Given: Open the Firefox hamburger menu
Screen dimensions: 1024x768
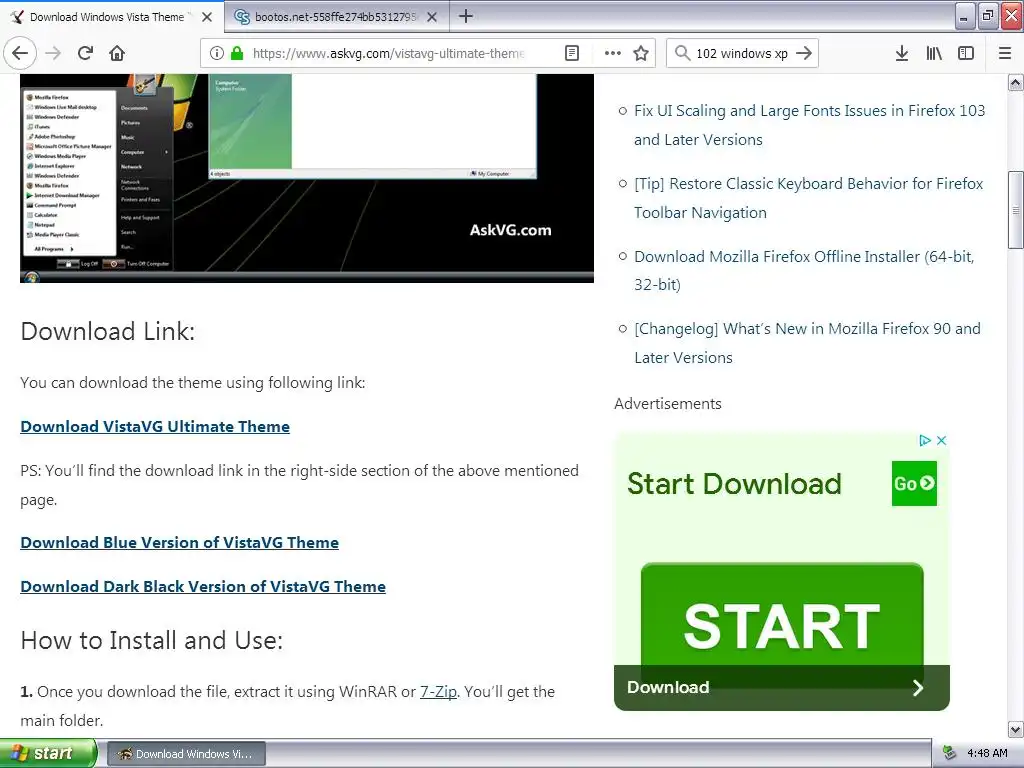Looking at the screenshot, I should [x=1005, y=53].
